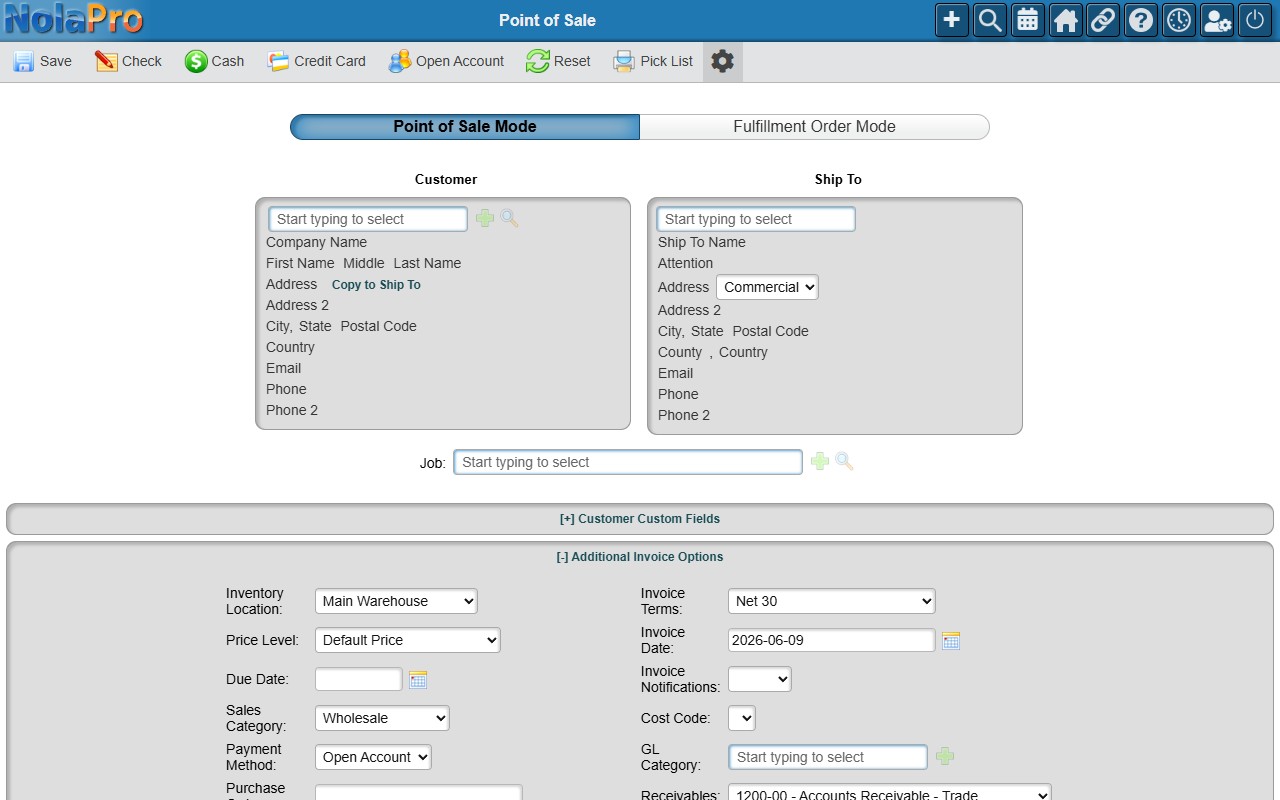
Task: Open the Receivables account dropdown
Action: tap(890, 794)
